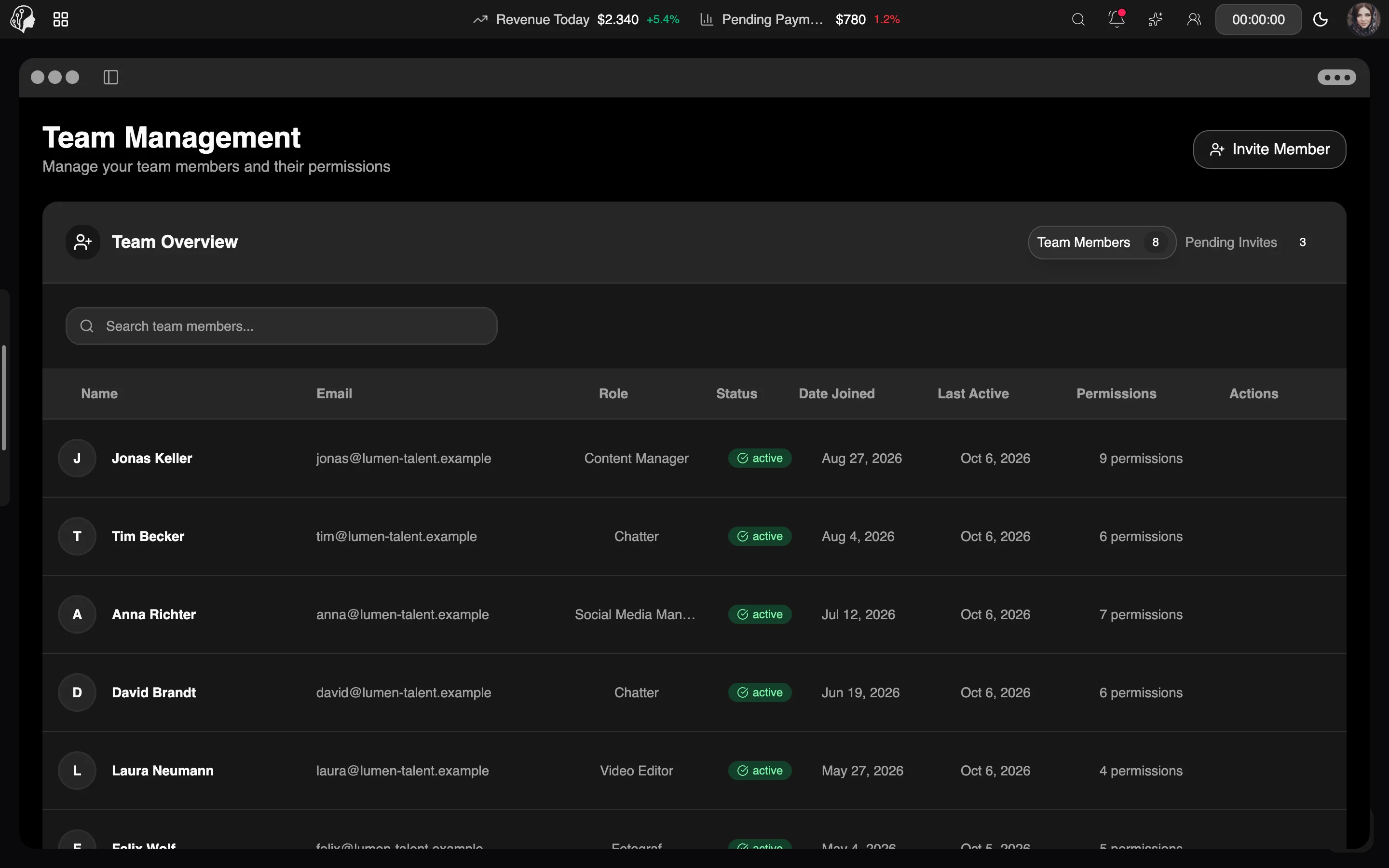Click the Team Overview user-plus icon

point(82,242)
